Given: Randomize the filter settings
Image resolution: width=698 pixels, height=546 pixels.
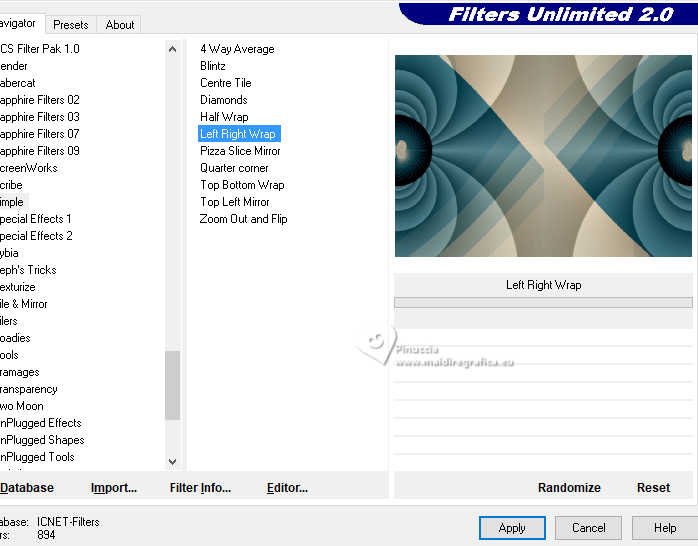Looking at the screenshot, I should click(569, 488).
